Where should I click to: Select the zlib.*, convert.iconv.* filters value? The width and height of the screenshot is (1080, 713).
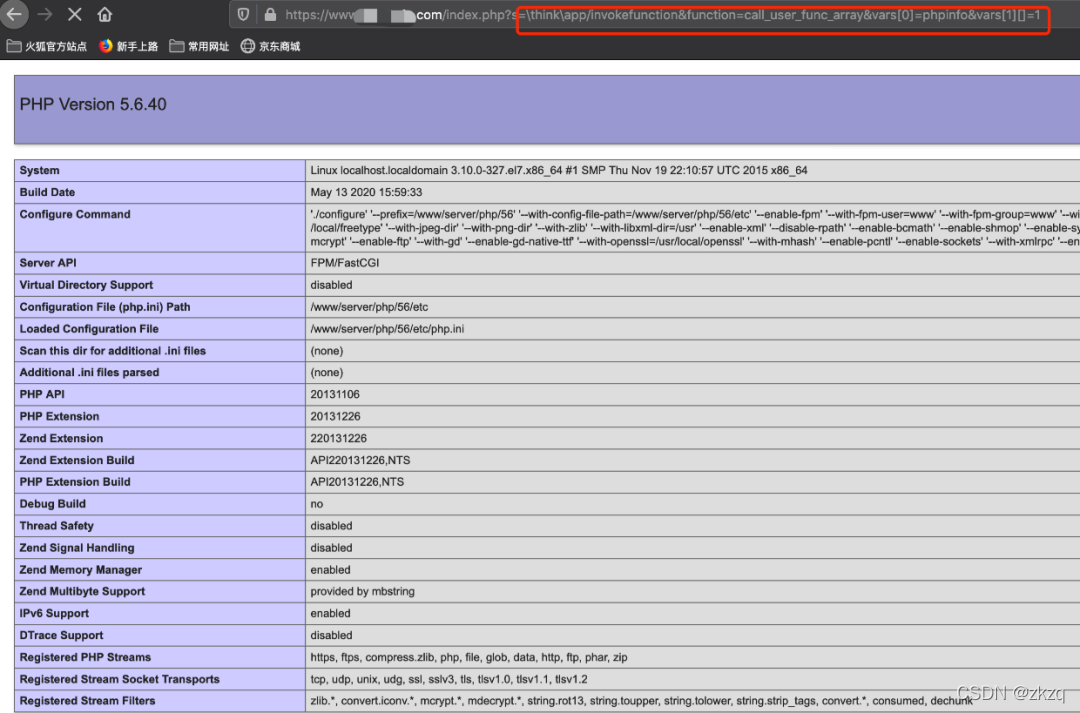(641, 701)
